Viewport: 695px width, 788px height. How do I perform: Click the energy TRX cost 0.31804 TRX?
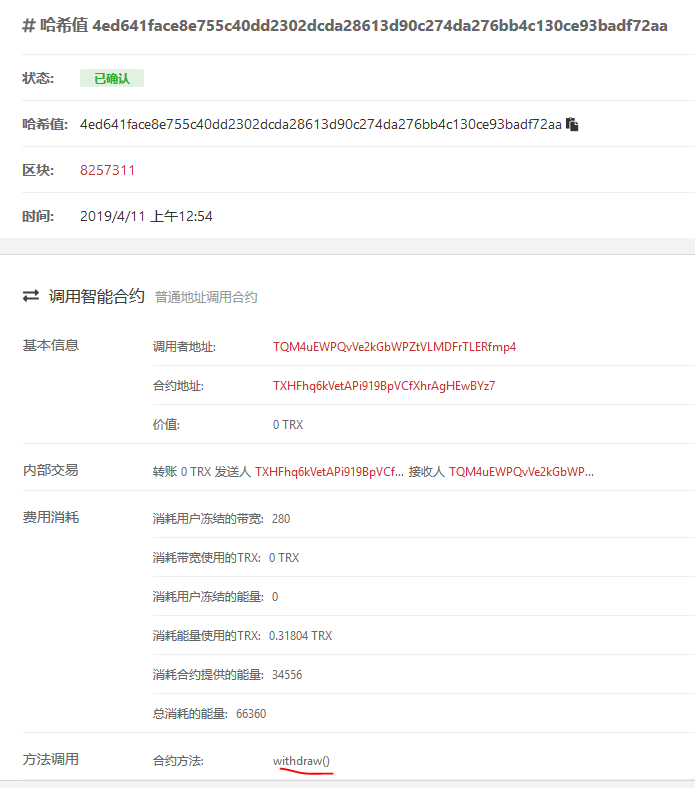click(301, 636)
